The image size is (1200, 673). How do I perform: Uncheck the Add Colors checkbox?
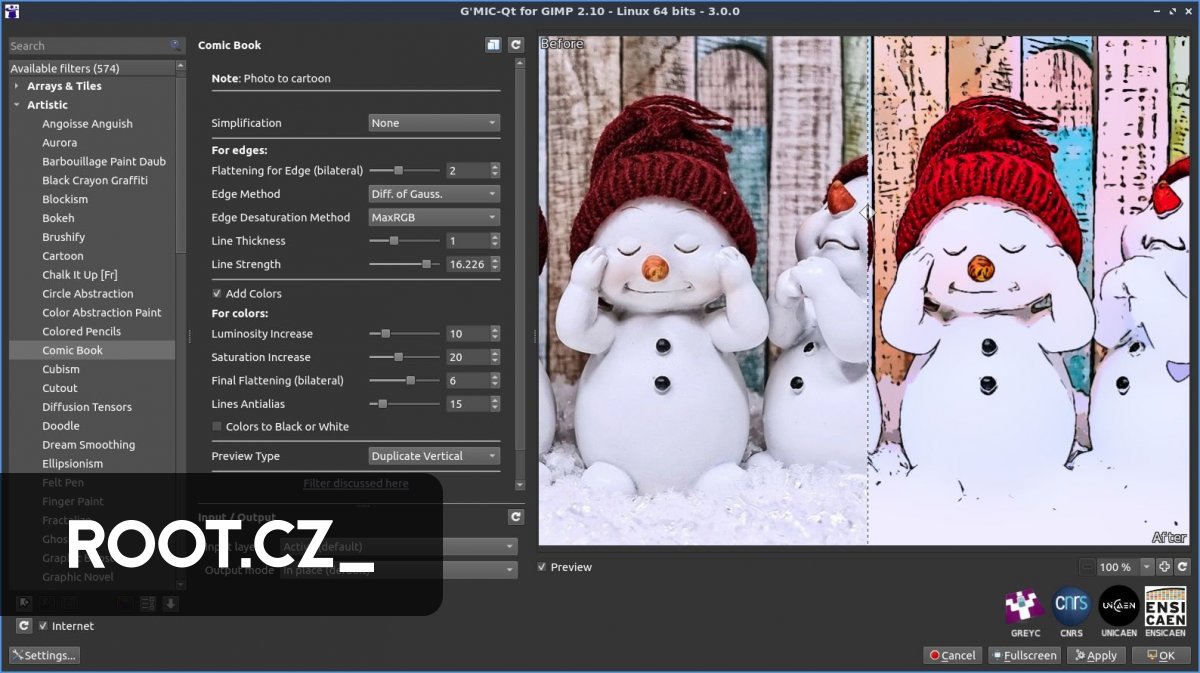tap(217, 294)
